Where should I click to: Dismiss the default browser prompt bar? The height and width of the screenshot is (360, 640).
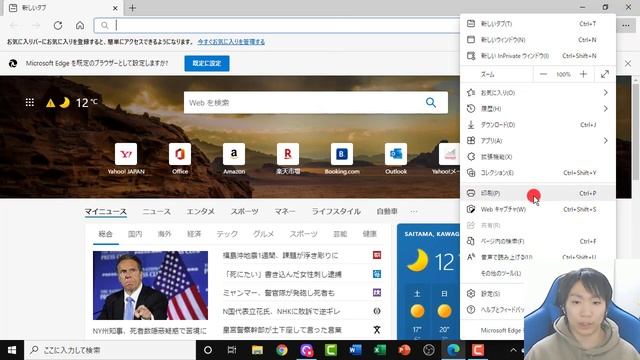click(x=628, y=63)
